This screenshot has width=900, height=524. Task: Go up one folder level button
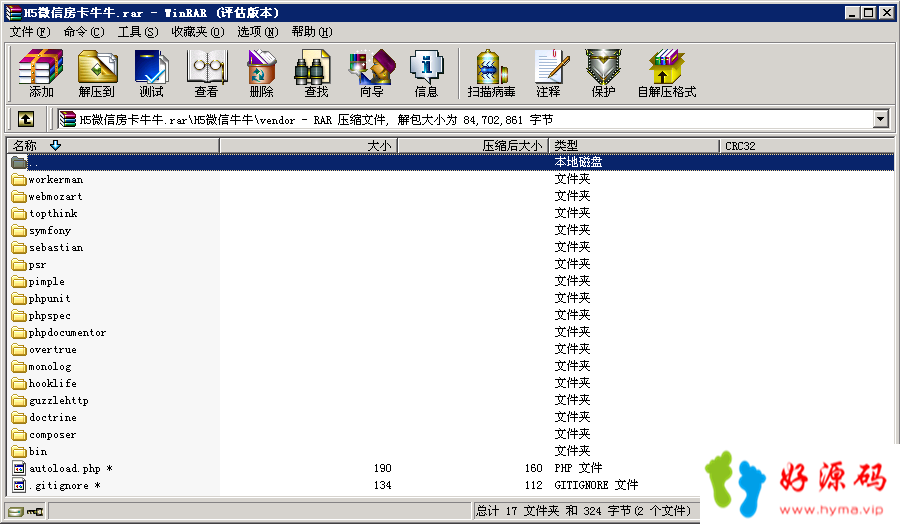[x=26, y=119]
